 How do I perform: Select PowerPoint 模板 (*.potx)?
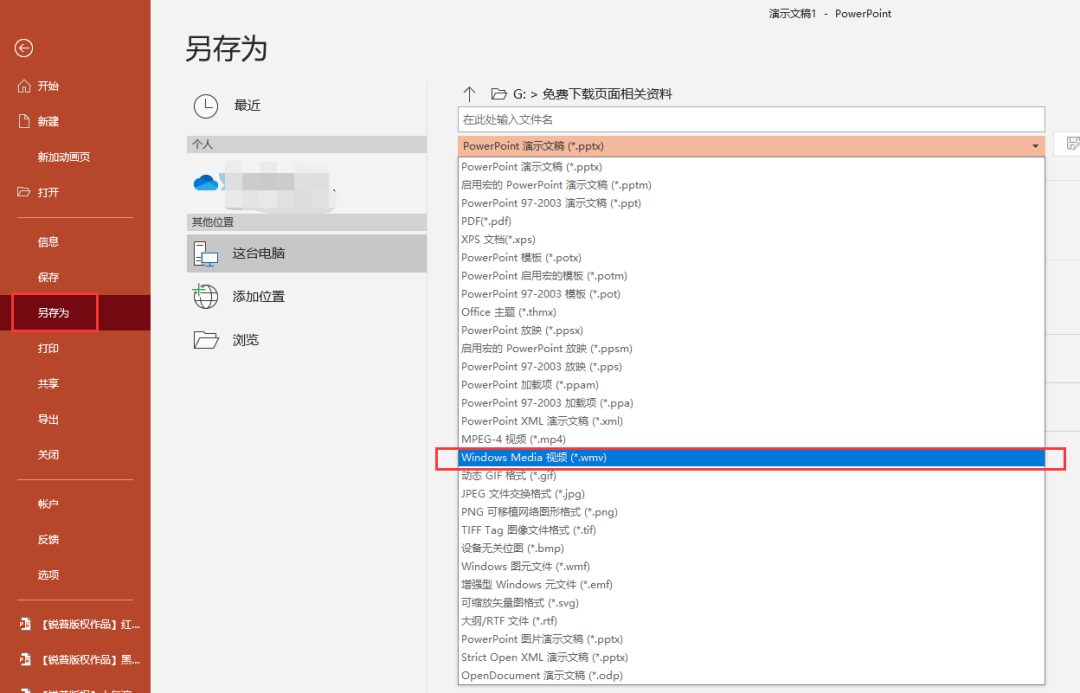tap(751, 258)
